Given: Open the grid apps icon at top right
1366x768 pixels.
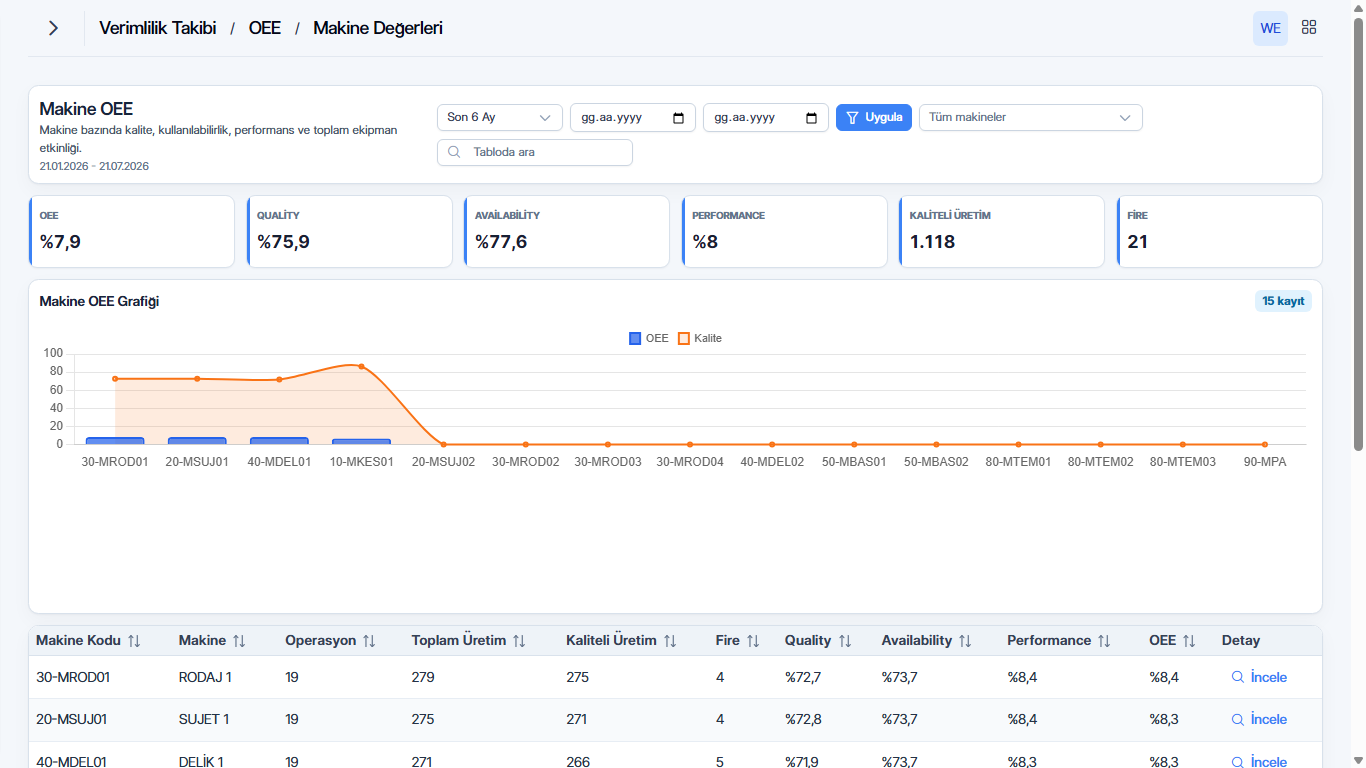Looking at the screenshot, I should pyautogui.click(x=1309, y=28).
